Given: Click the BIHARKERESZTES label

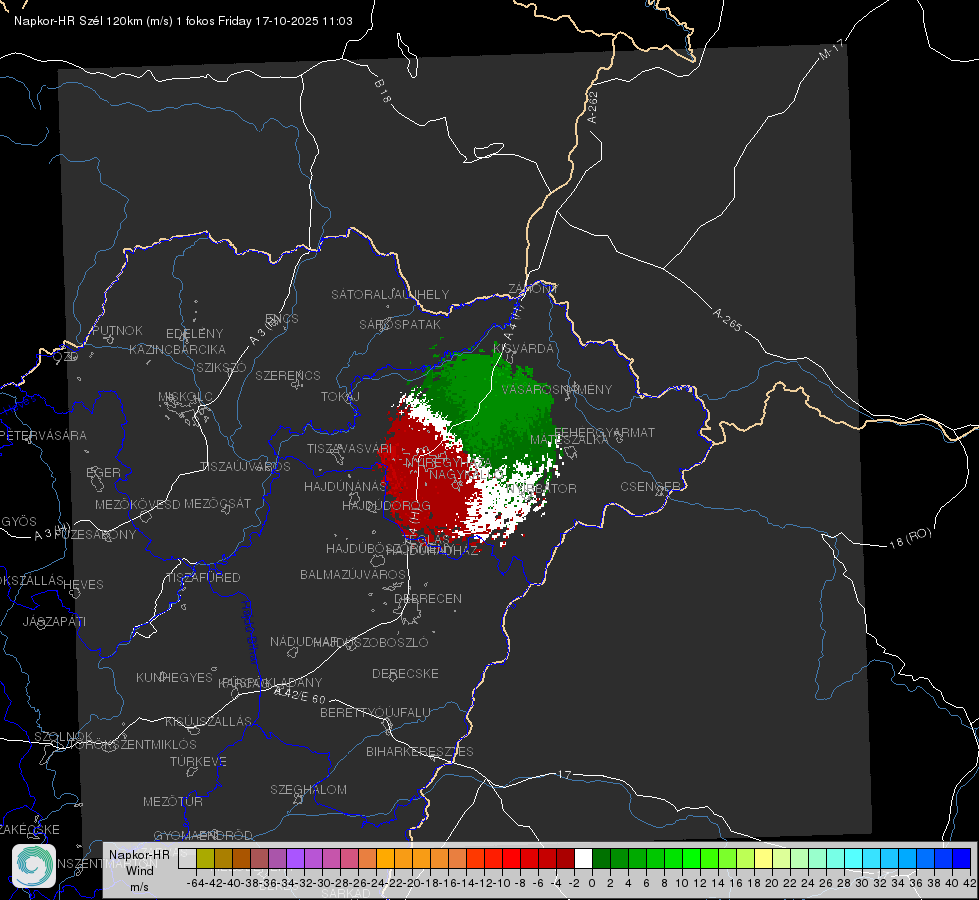Looking at the screenshot, I should (x=420, y=751).
